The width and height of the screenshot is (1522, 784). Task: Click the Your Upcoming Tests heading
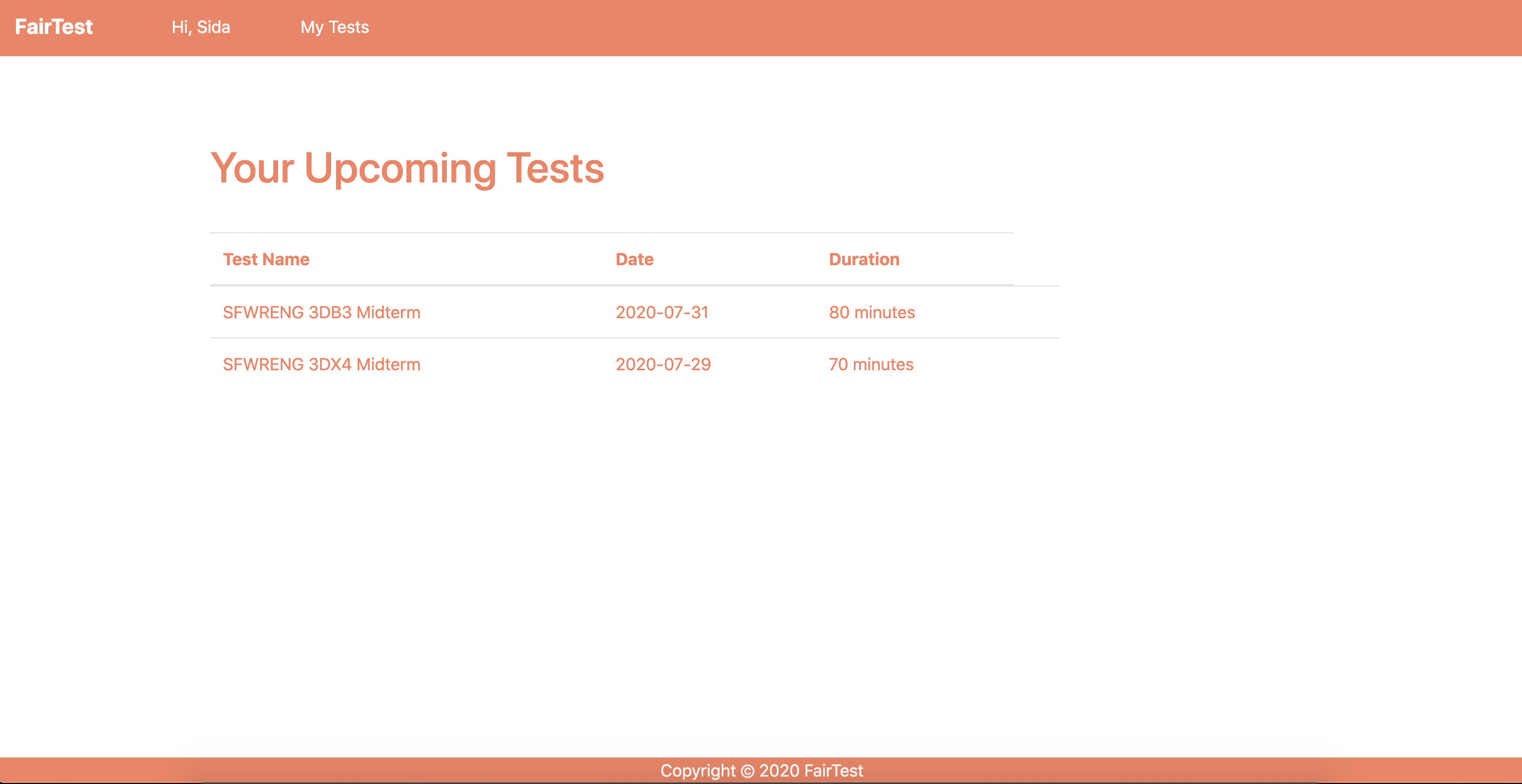(407, 168)
